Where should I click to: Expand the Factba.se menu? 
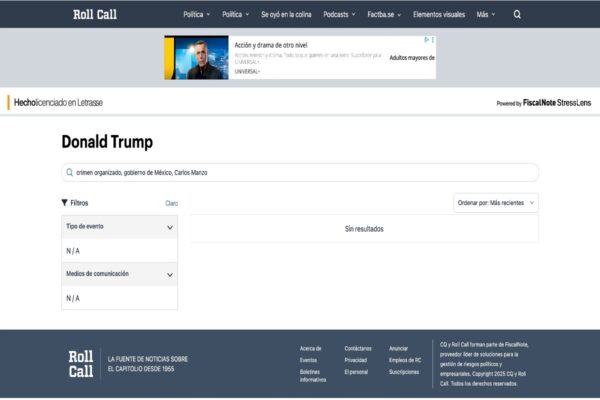pyautogui.click(x=384, y=15)
